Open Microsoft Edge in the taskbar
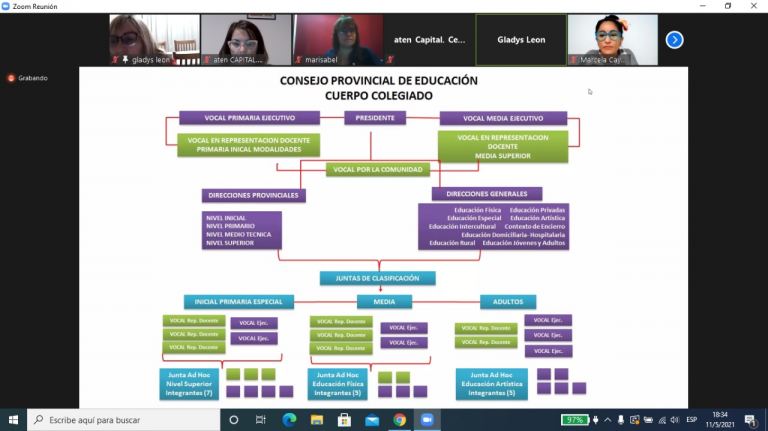This screenshot has height=431, width=768. click(x=289, y=420)
